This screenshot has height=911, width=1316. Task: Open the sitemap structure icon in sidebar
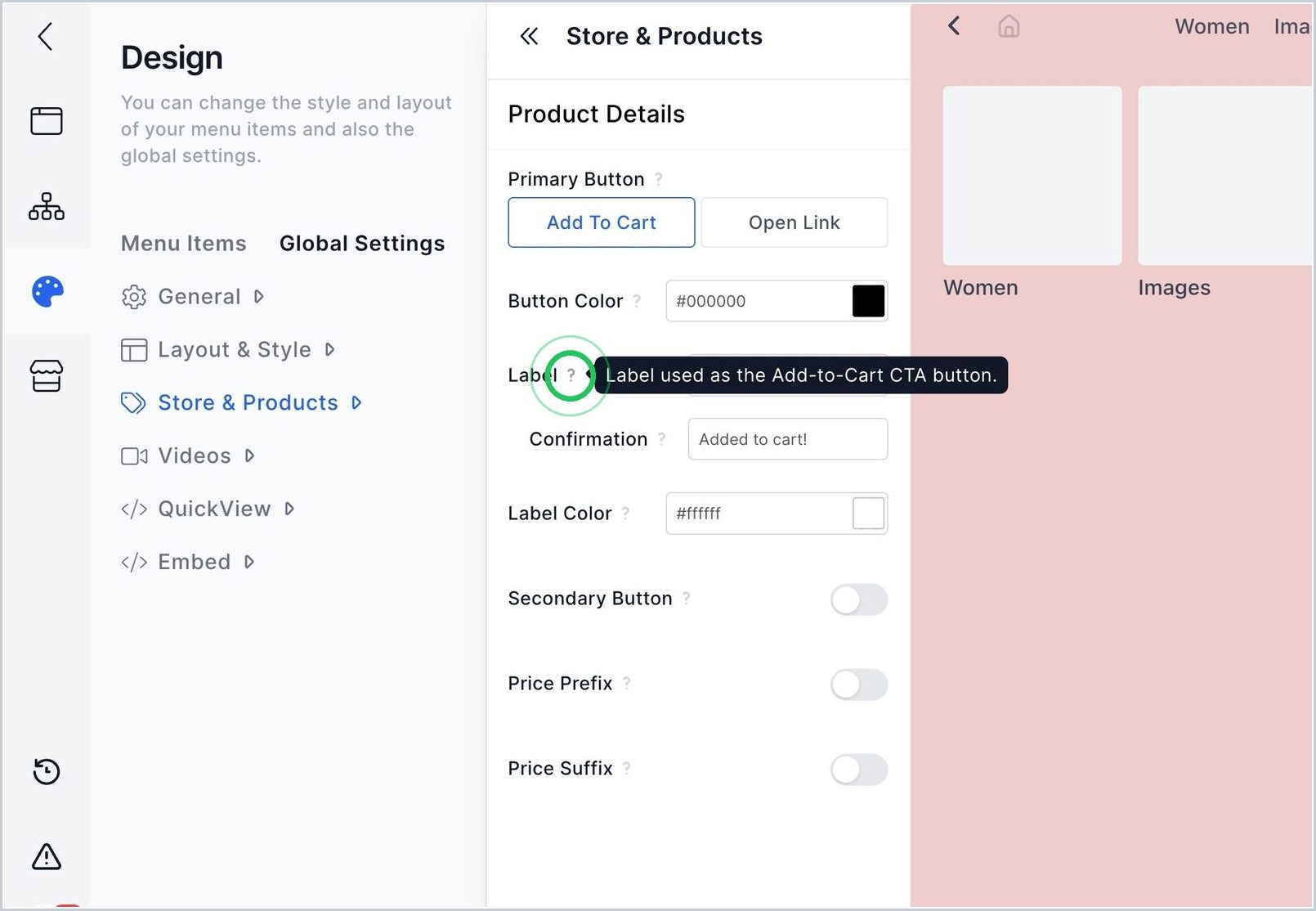[x=47, y=206]
